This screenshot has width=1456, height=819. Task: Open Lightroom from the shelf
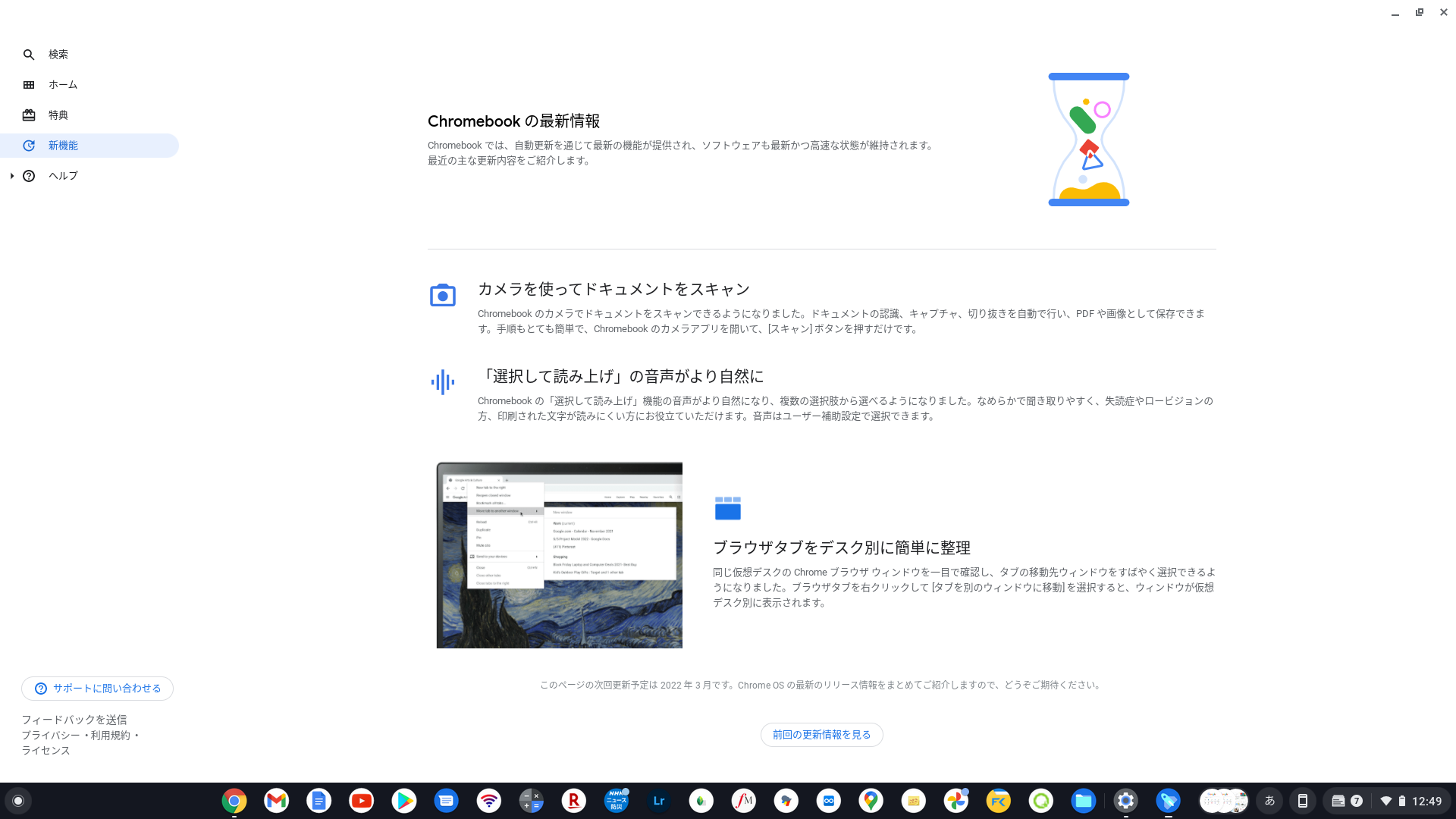coord(659,801)
